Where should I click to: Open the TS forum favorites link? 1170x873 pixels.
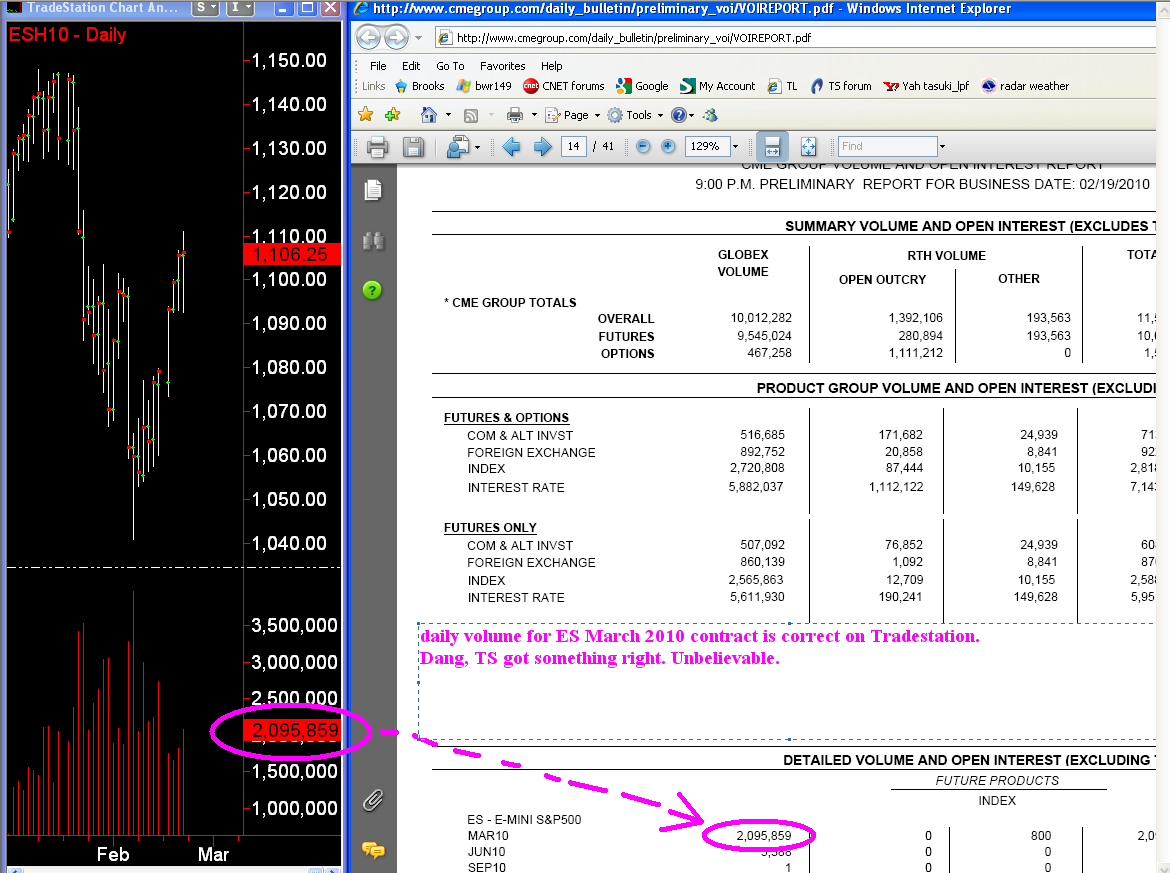(x=841, y=86)
